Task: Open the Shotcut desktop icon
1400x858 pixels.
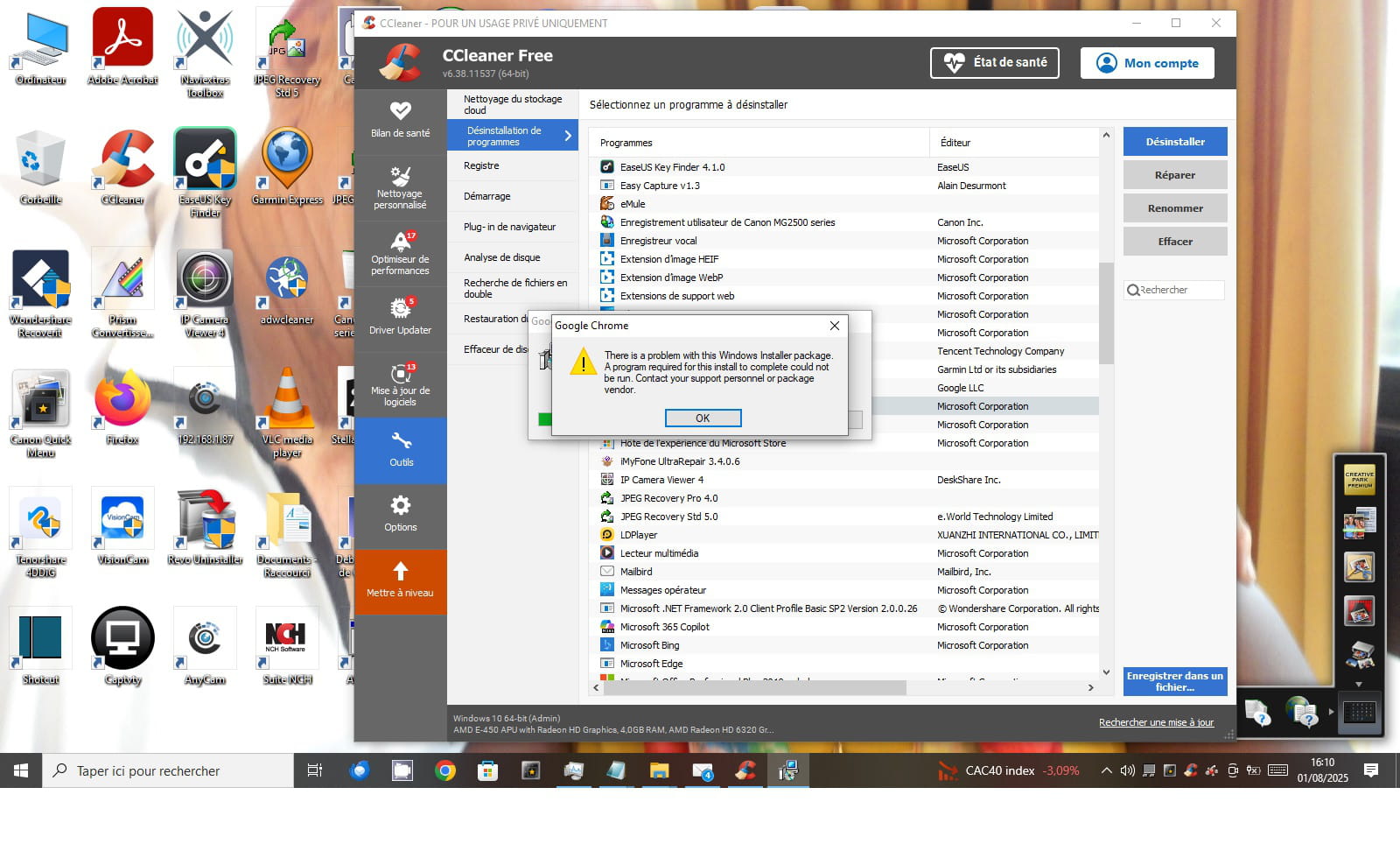Action: 40,648
